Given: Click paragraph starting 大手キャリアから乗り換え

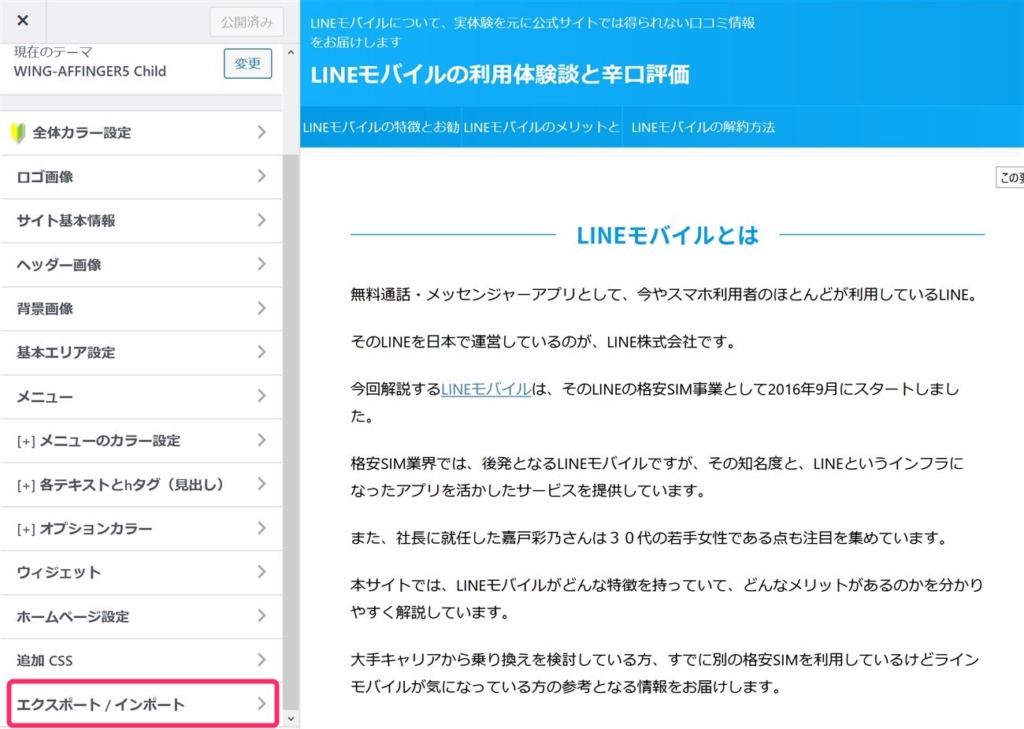Looking at the screenshot, I should (665, 673).
